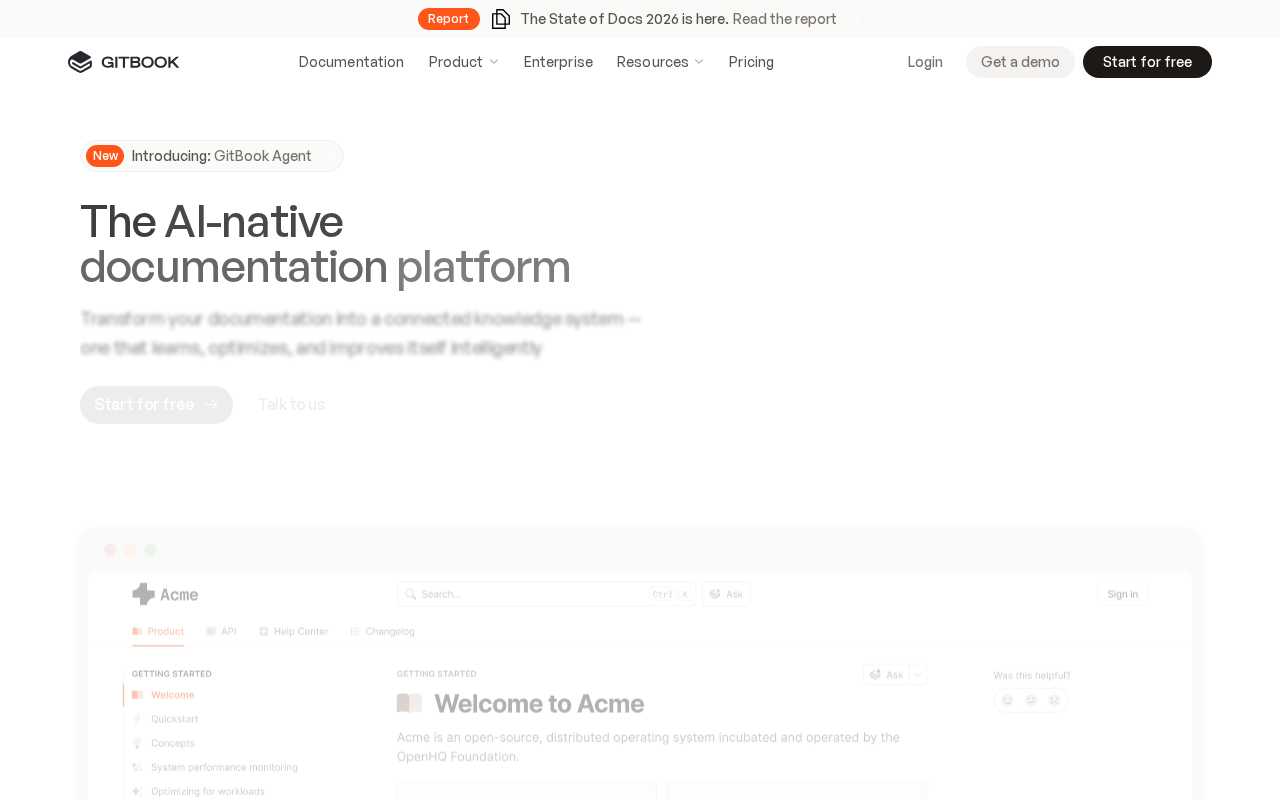Go to the Pricing page
Image resolution: width=1280 pixels, height=800 pixels.
[x=751, y=62]
